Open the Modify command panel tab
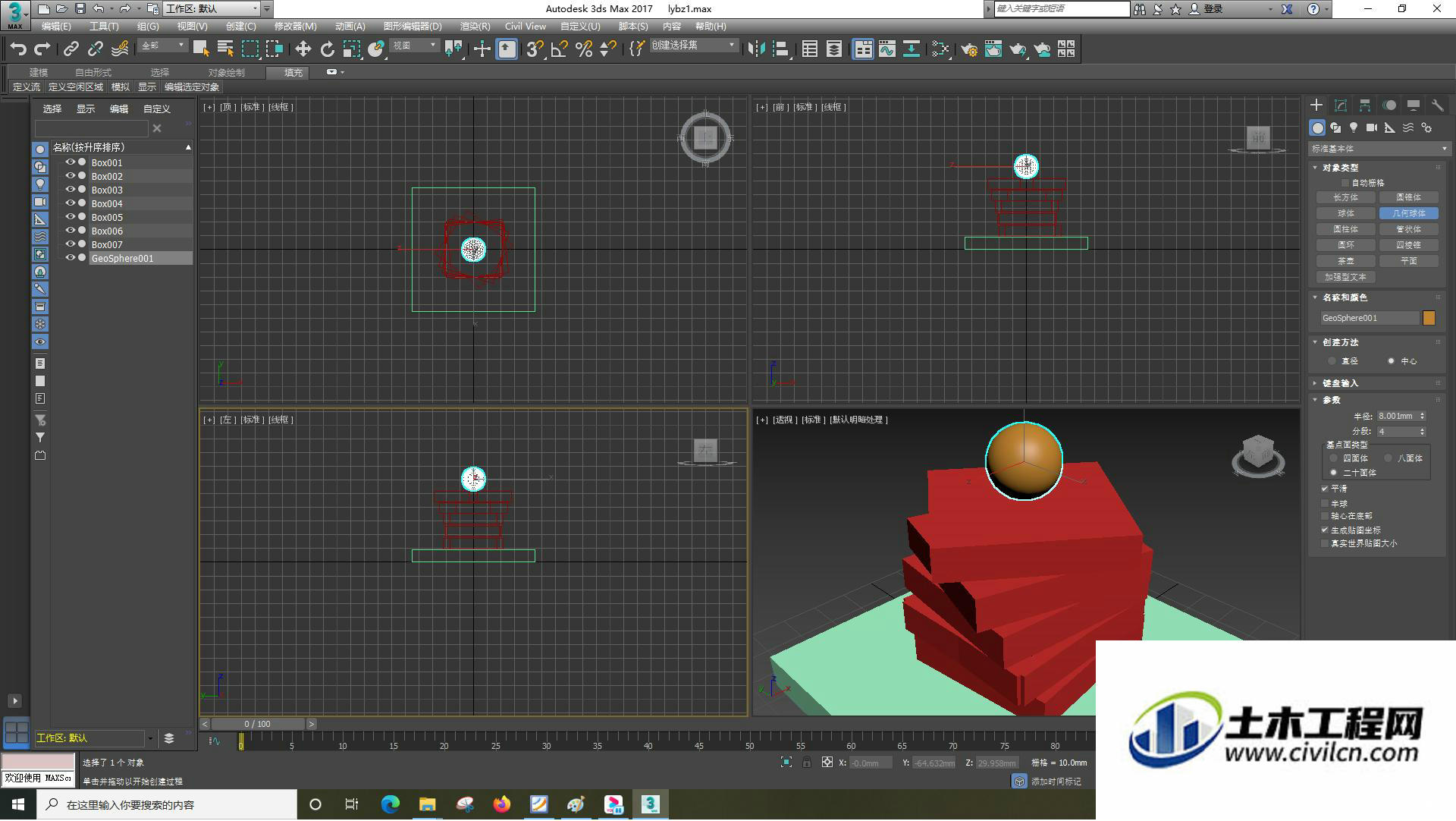 (1341, 105)
